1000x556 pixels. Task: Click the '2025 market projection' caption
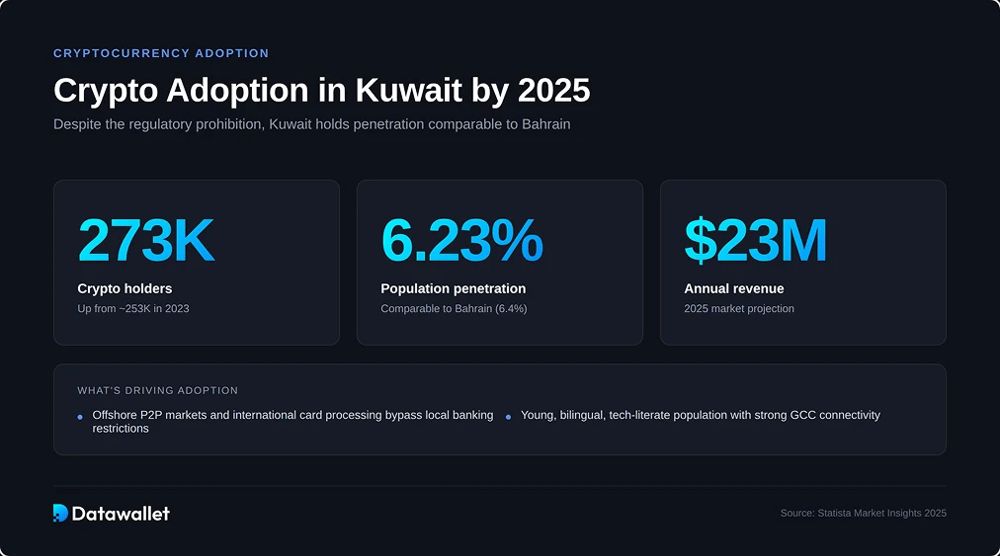739,309
